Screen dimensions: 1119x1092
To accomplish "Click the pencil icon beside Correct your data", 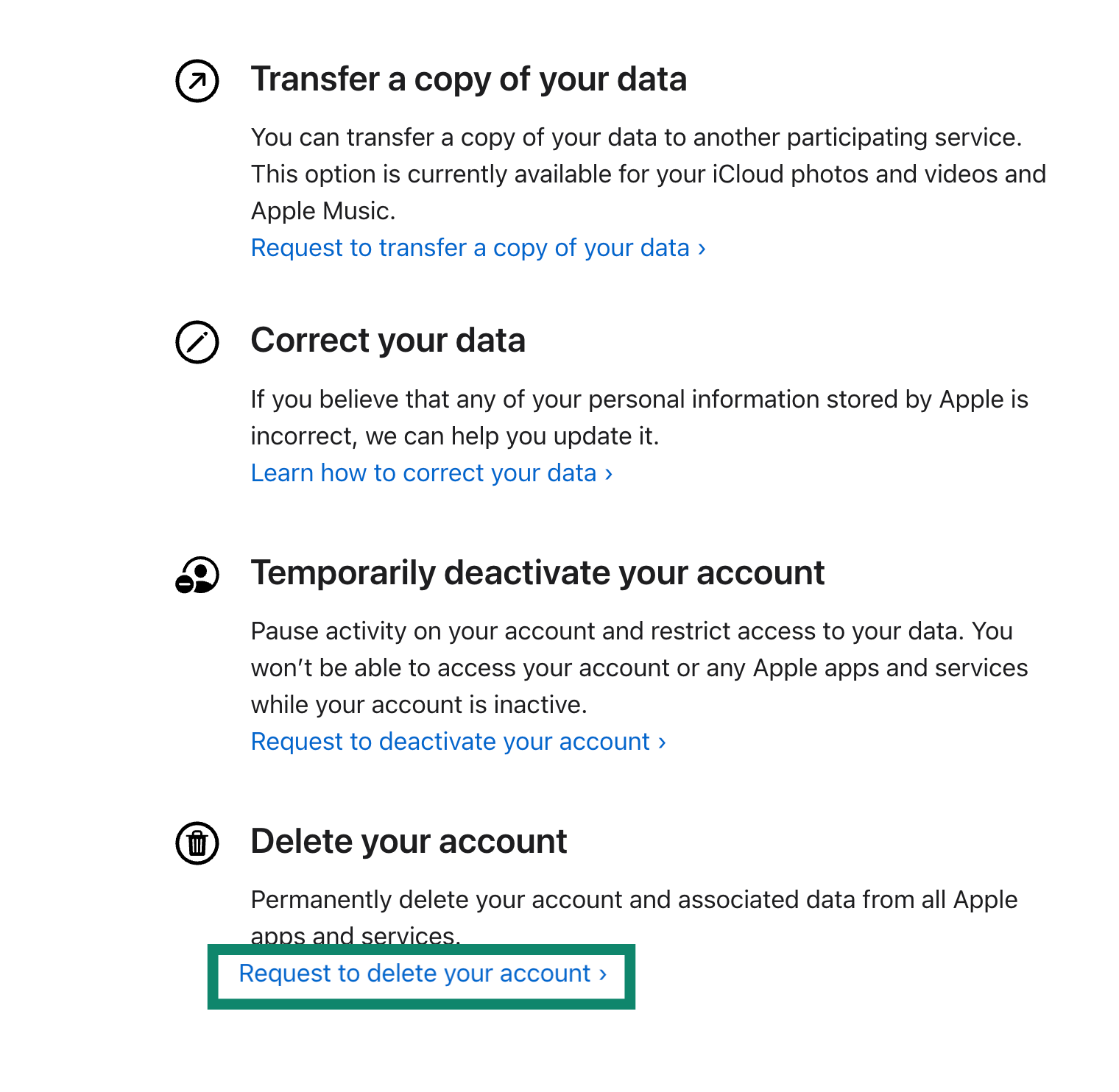I will point(197,342).
